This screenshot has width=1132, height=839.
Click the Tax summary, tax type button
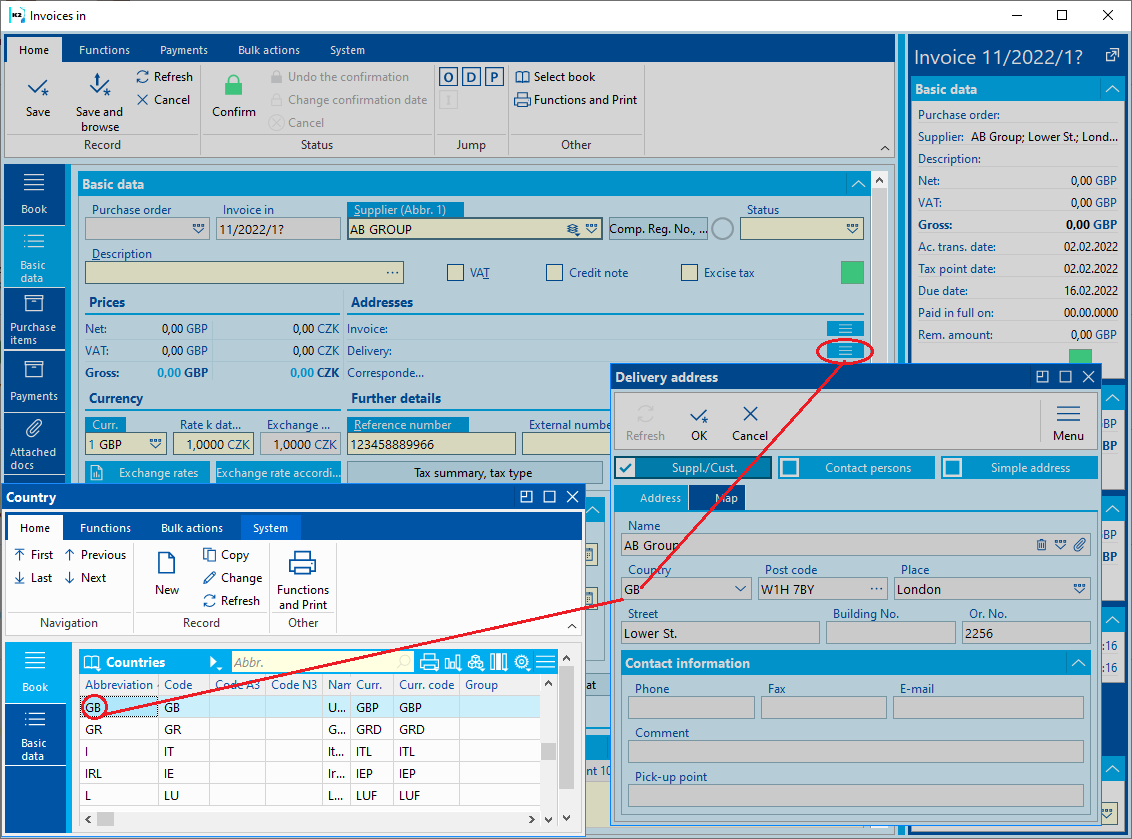(473, 473)
